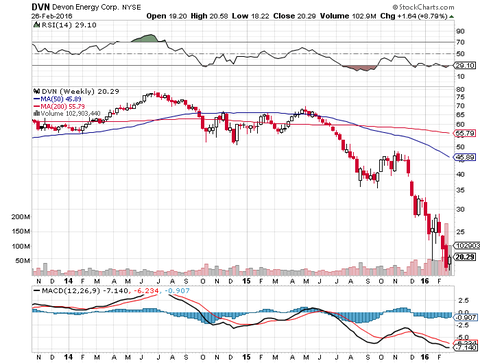Click the red oversold shaded area in RSI
480x363 pixels.
pos(362,68)
